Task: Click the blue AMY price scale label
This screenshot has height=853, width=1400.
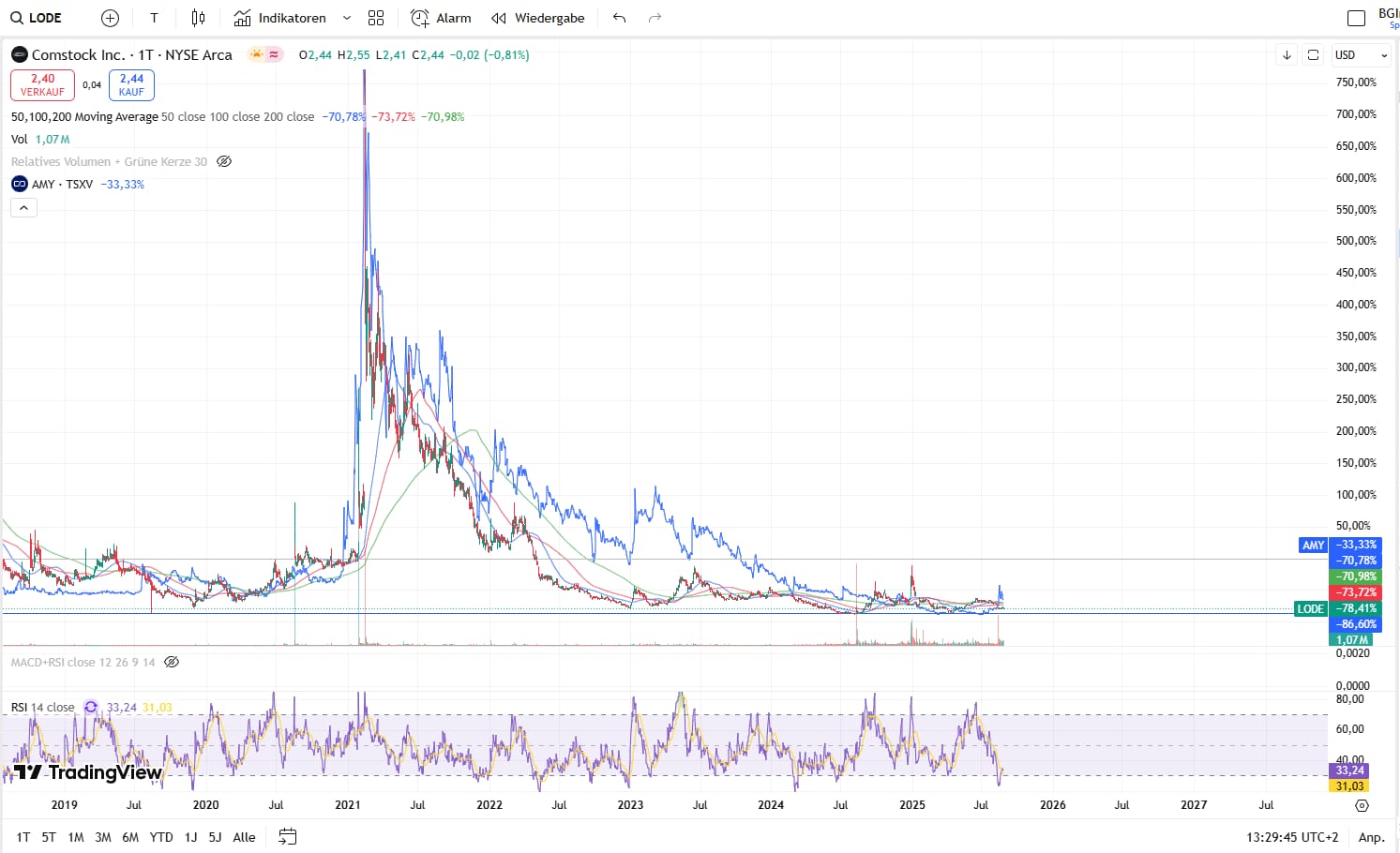Action: click(x=1313, y=546)
